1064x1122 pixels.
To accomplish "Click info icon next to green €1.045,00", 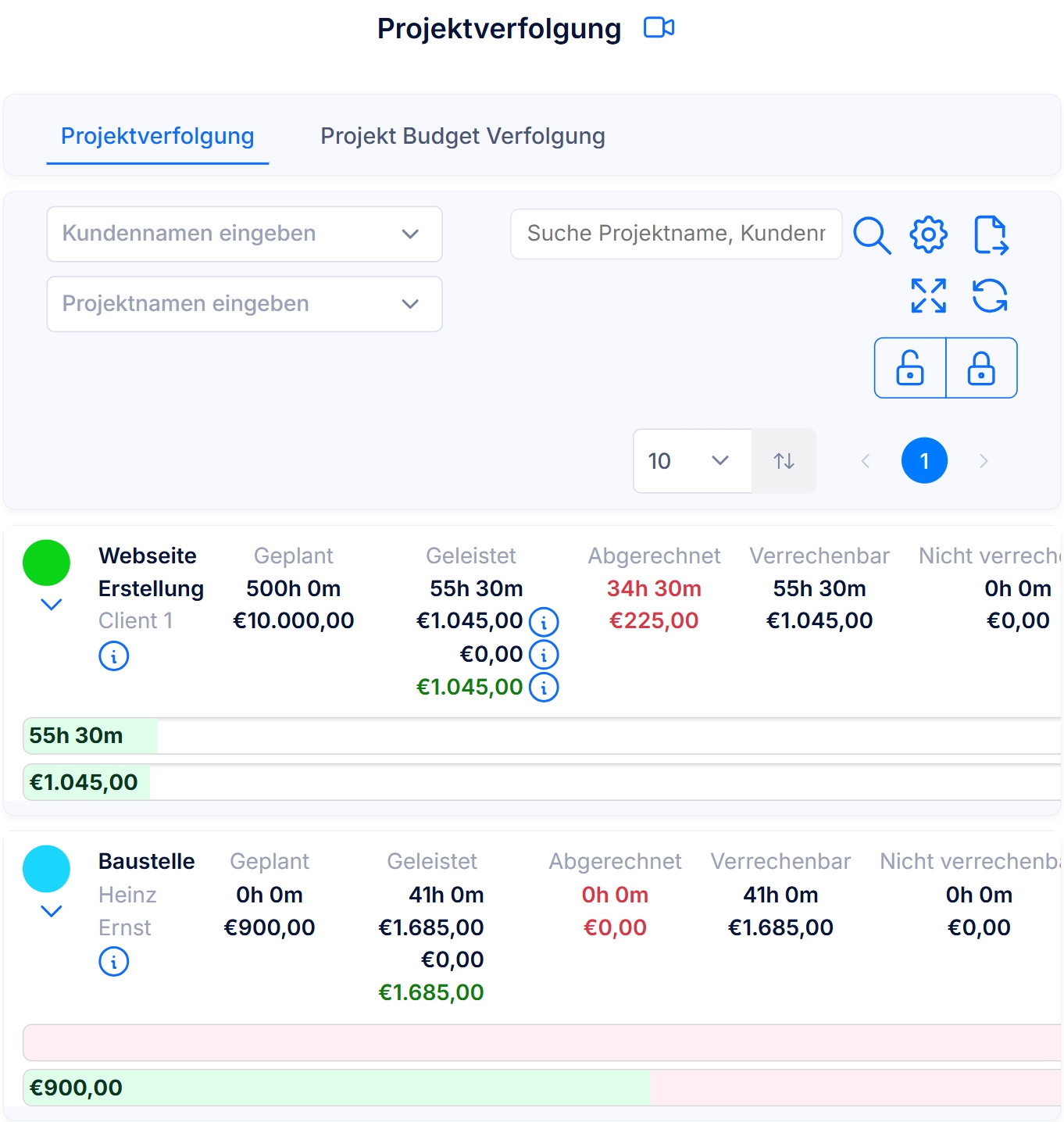I will (x=544, y=688).
